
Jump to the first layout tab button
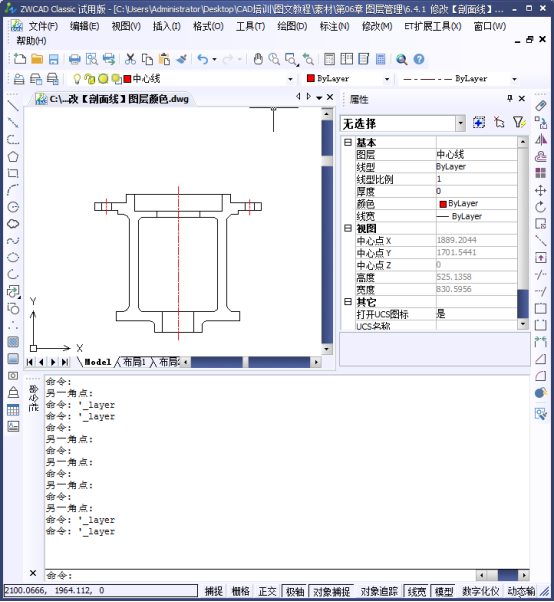click(x=30, y=362)
